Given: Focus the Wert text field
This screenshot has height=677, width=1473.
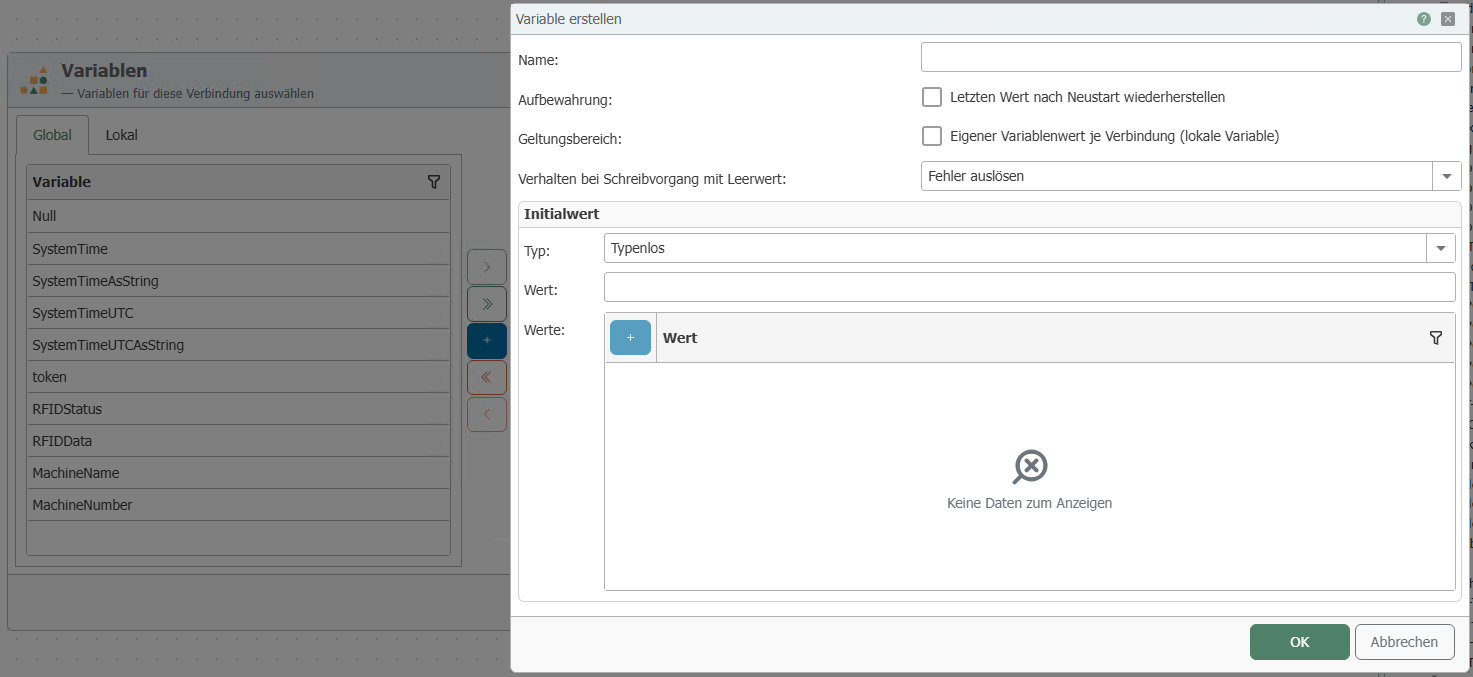Looking at the screenshot, I should (x=1029, y=288).
